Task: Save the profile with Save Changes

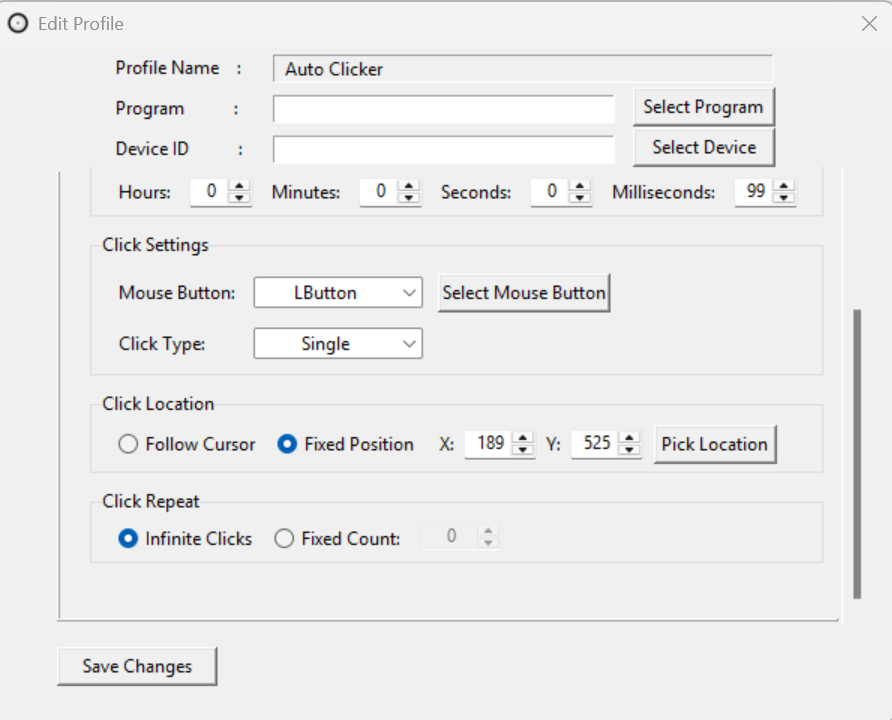Action: pyautogui.click(x=137, y=666)
